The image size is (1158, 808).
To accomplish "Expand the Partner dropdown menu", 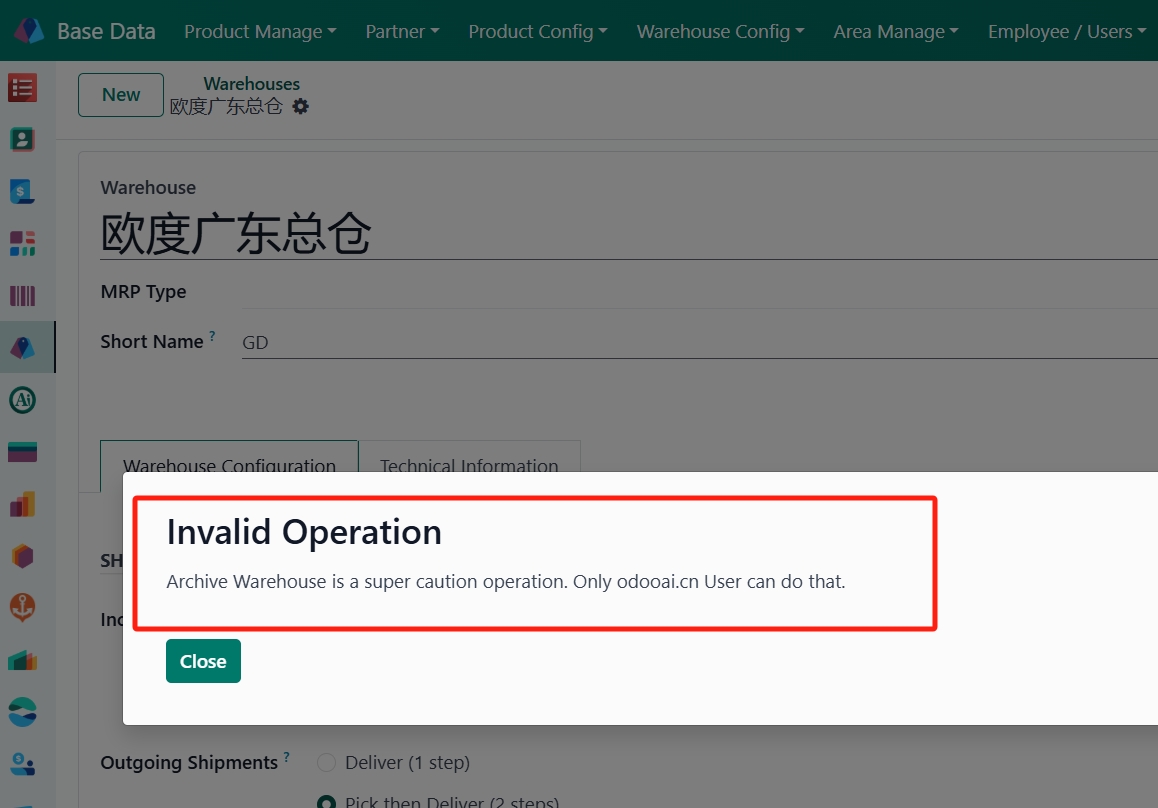I will [402, 32].
